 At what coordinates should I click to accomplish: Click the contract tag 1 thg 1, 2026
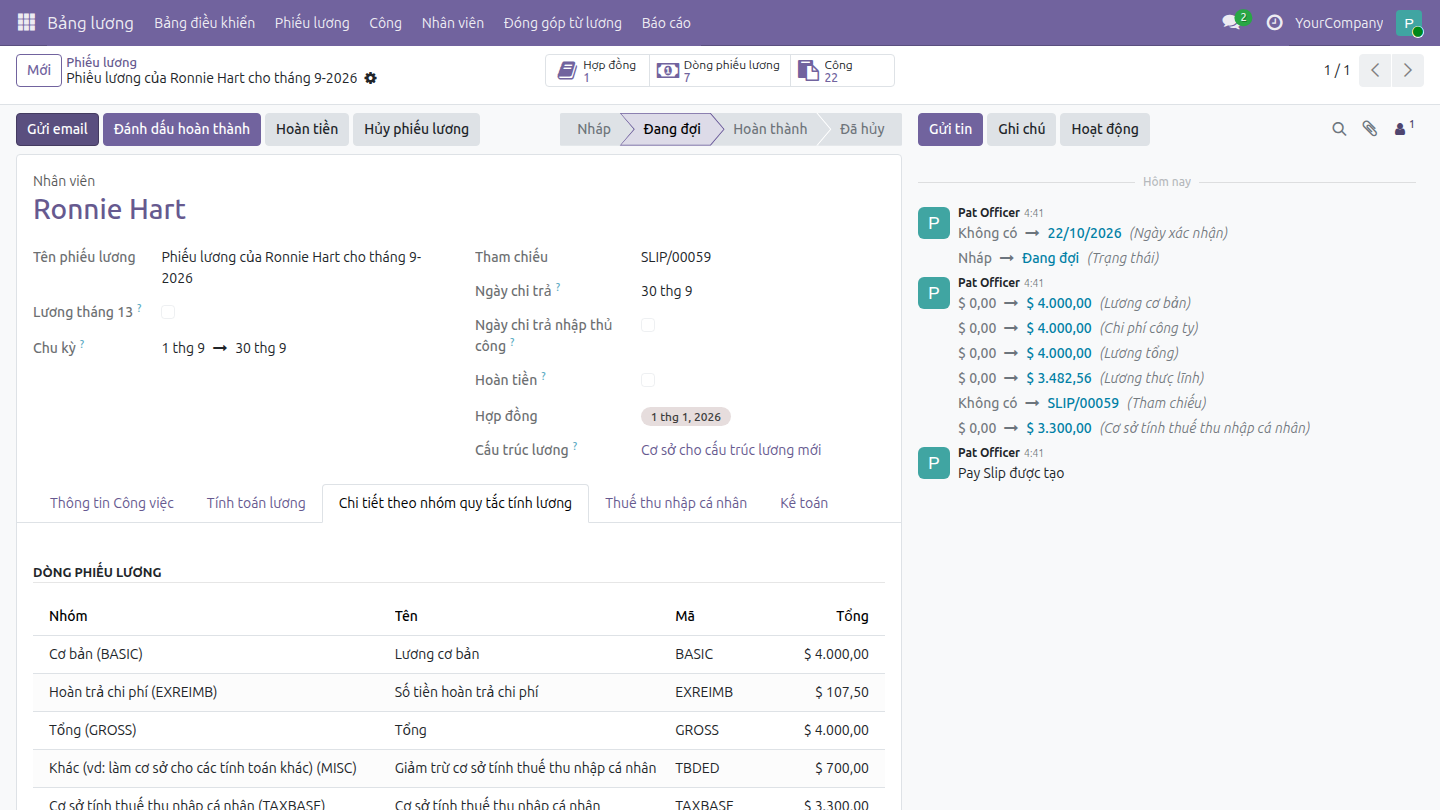coord(686,417)
